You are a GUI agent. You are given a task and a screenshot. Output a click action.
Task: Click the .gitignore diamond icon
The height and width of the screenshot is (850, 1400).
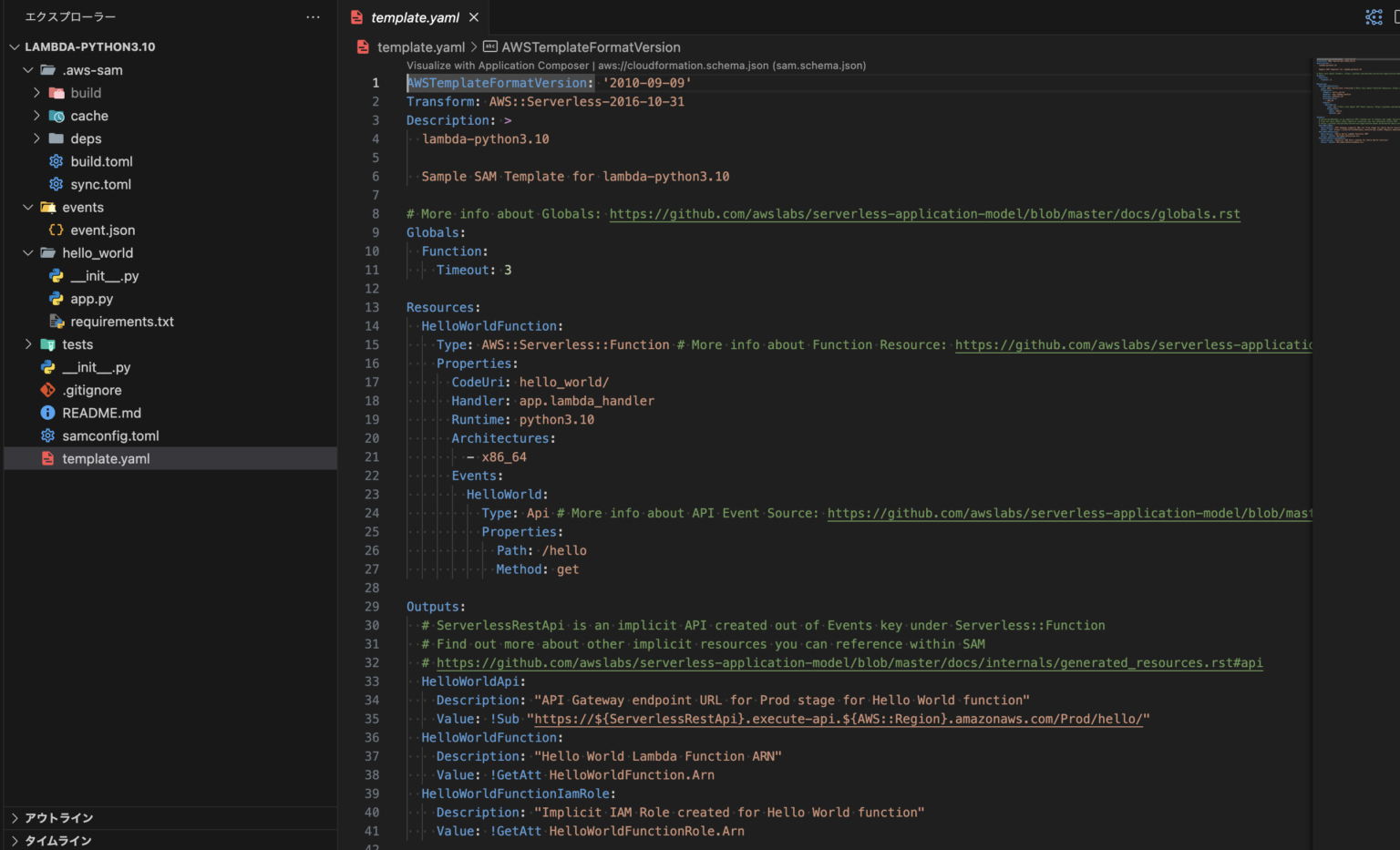(47, 390)
